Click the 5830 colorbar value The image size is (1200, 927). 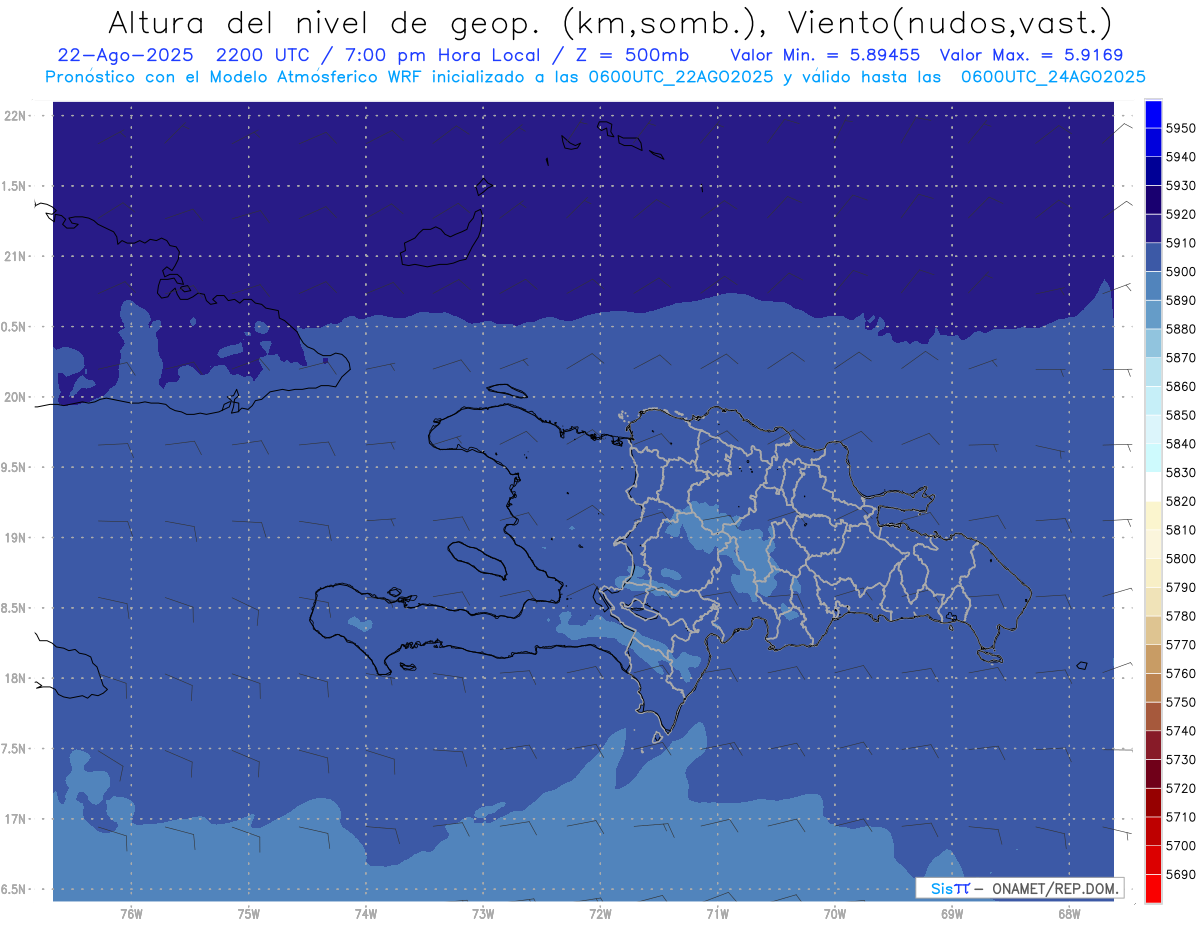(x=1182, y=473)
